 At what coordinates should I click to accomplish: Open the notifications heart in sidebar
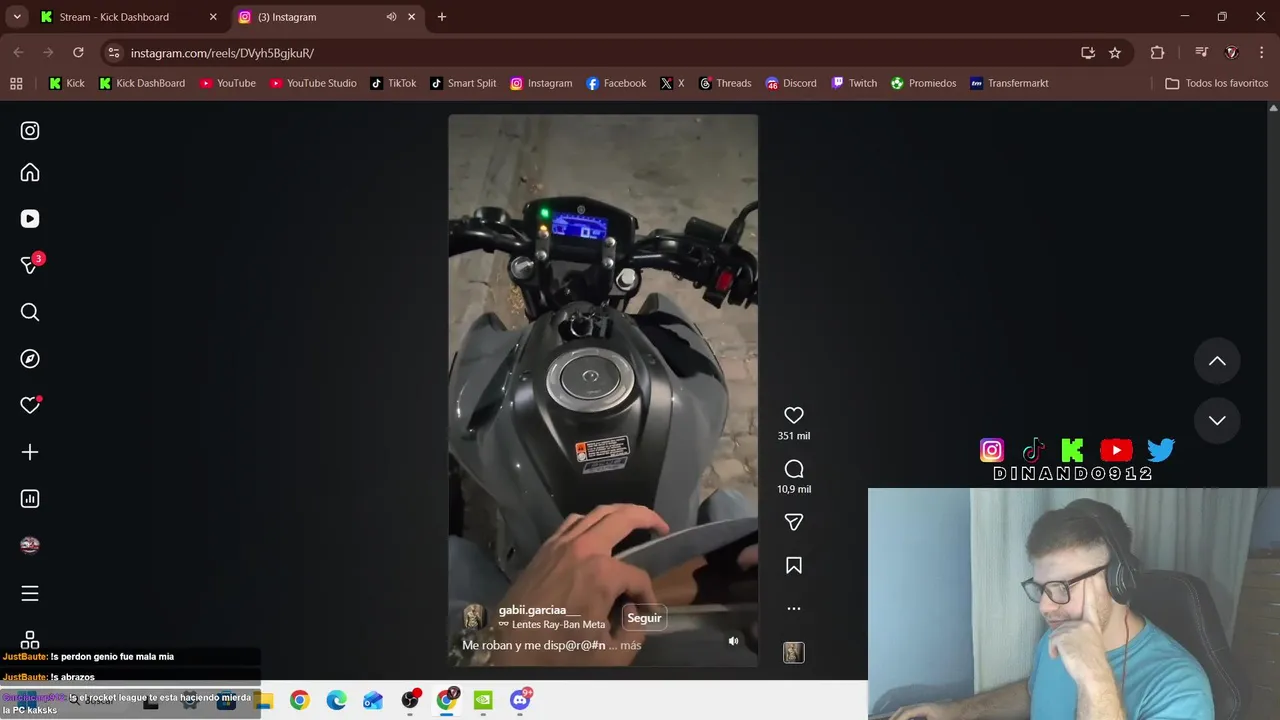click(x=30, y=405)
